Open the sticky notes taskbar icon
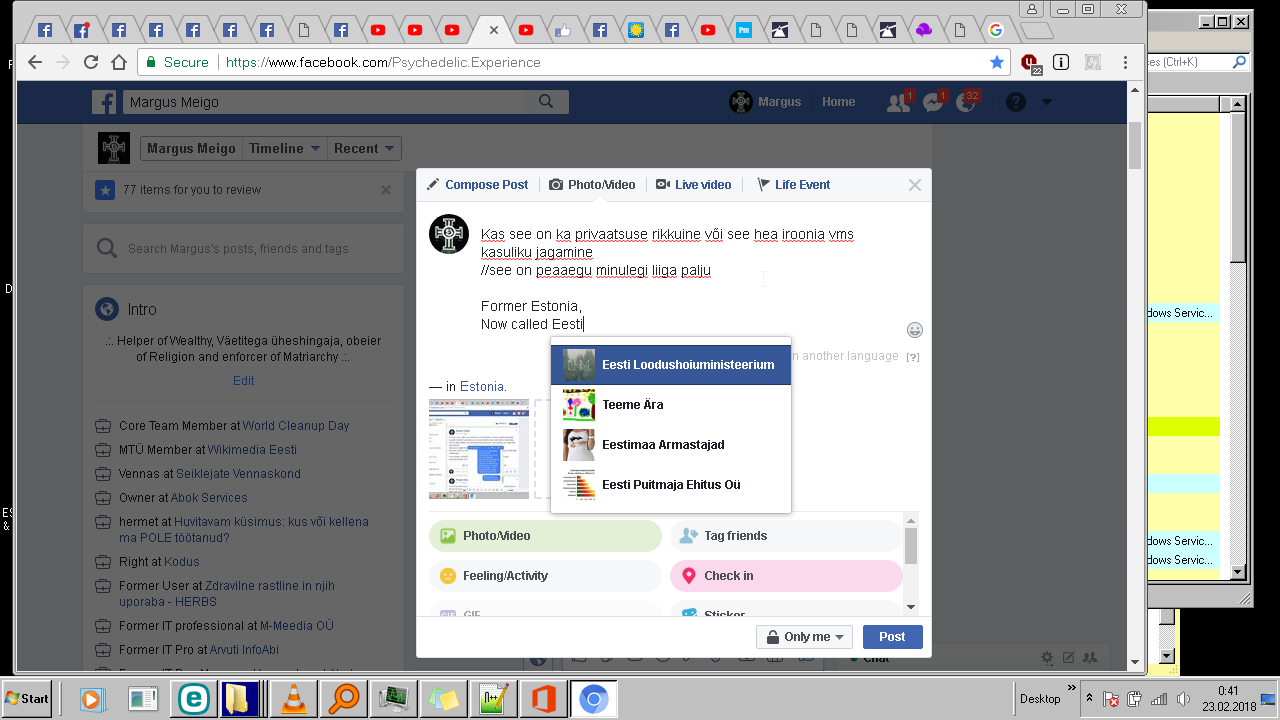This screenshot has width=1280, height=720. click(444, 699)
